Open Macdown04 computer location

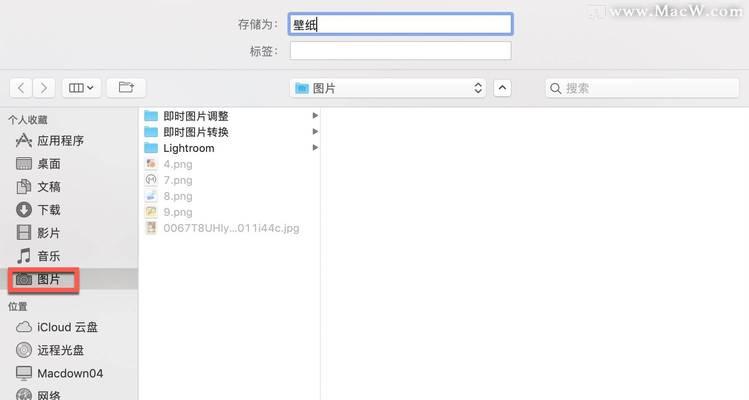coord(69,373)
